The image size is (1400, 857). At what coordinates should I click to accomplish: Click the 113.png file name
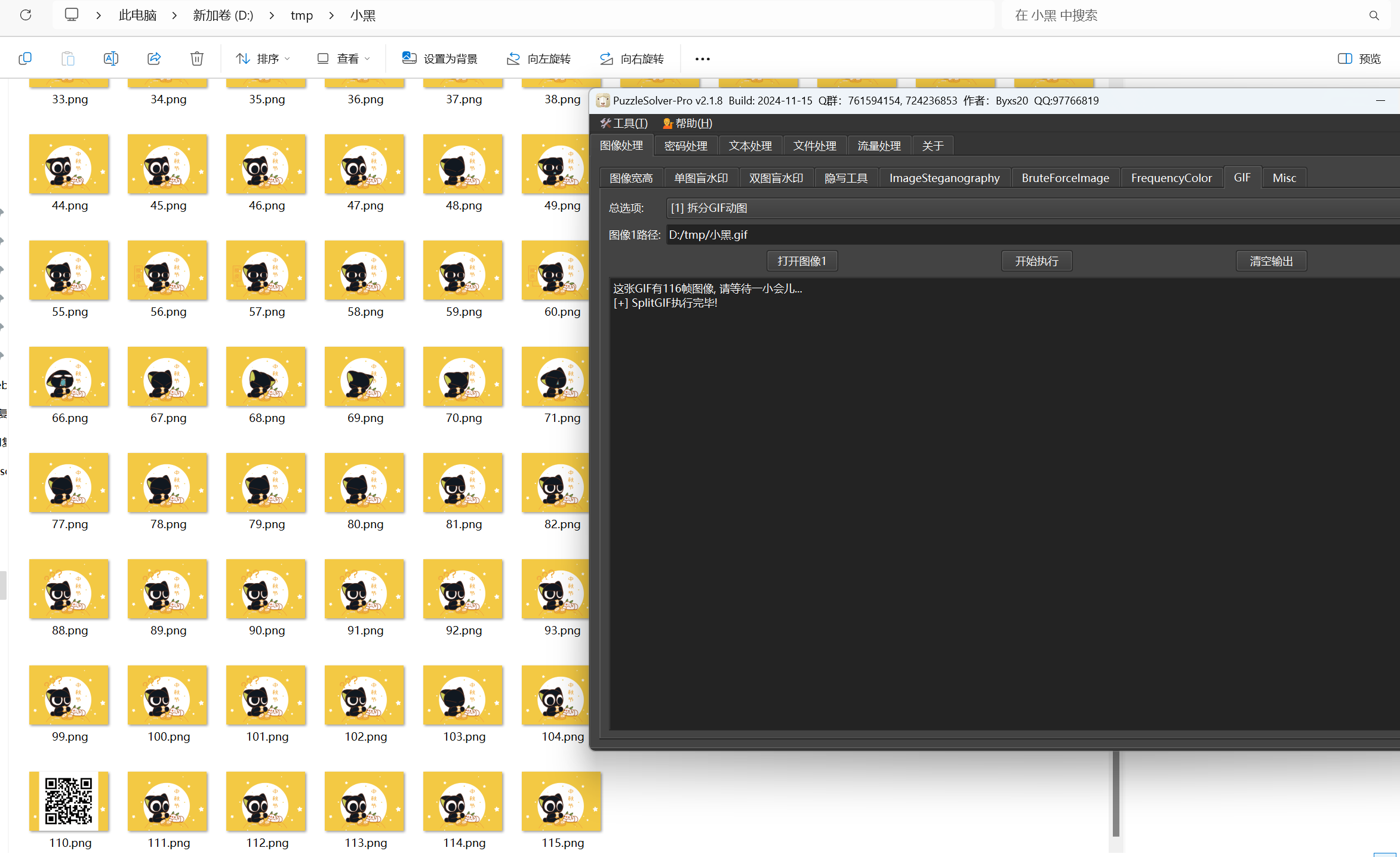[x=365, y=843]
